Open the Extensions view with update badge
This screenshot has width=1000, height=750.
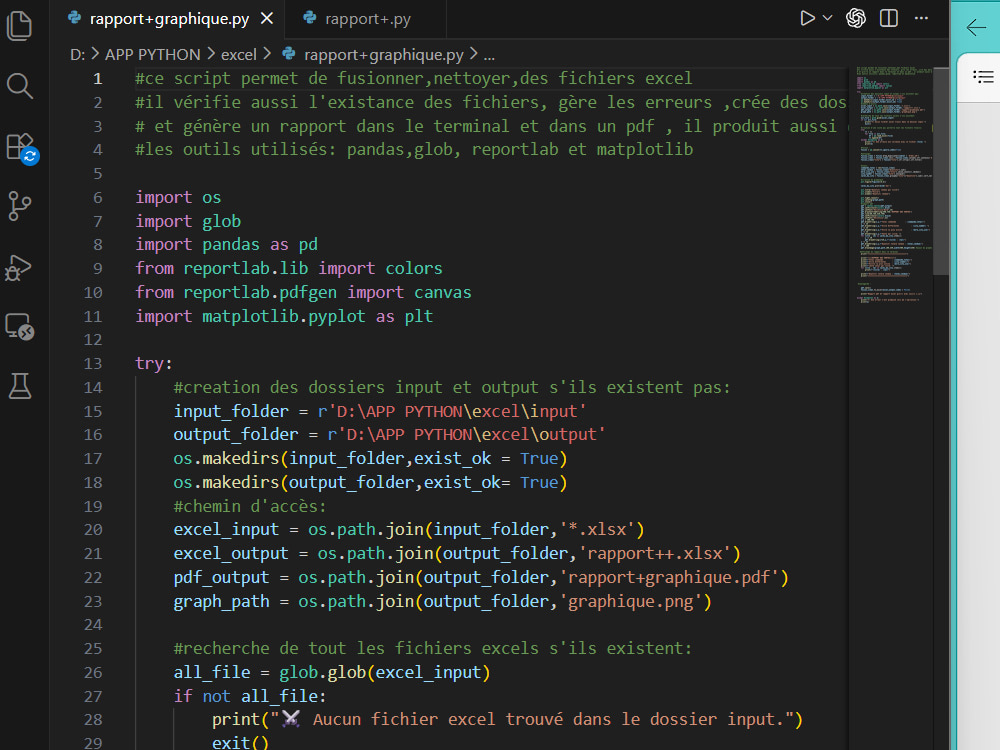pyautogui.click(x=22, y=149)
